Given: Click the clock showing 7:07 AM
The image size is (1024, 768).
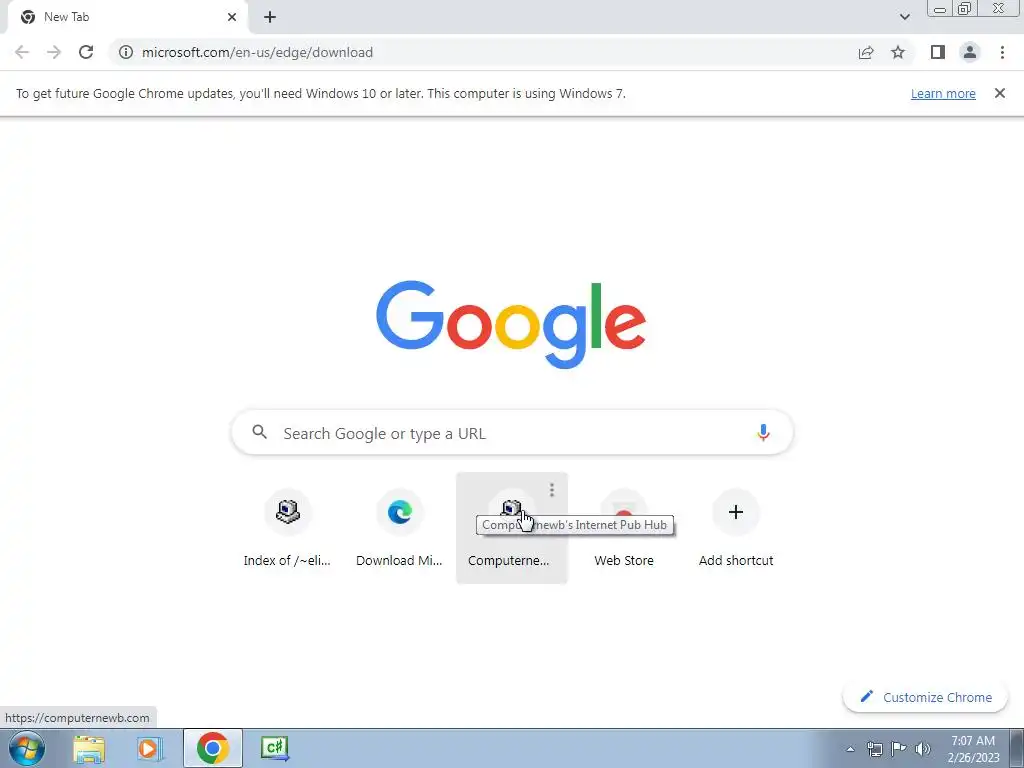Looking at the screenshot, I should [x=974, y=749].
